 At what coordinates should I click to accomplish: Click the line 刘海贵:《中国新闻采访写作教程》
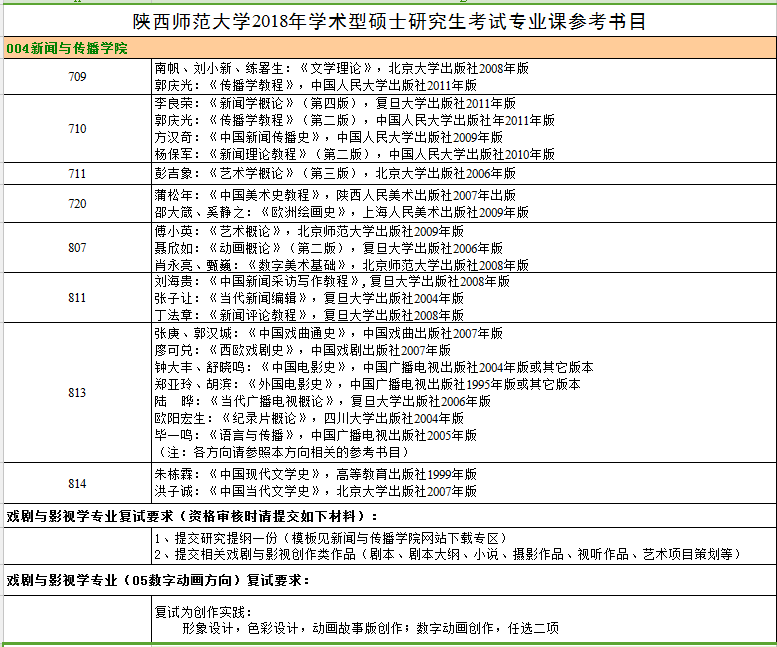pos(332,281)
